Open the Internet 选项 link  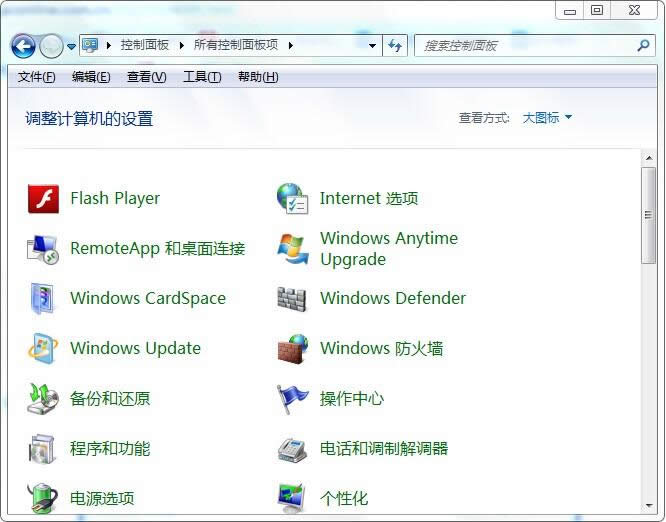[369, 198]
